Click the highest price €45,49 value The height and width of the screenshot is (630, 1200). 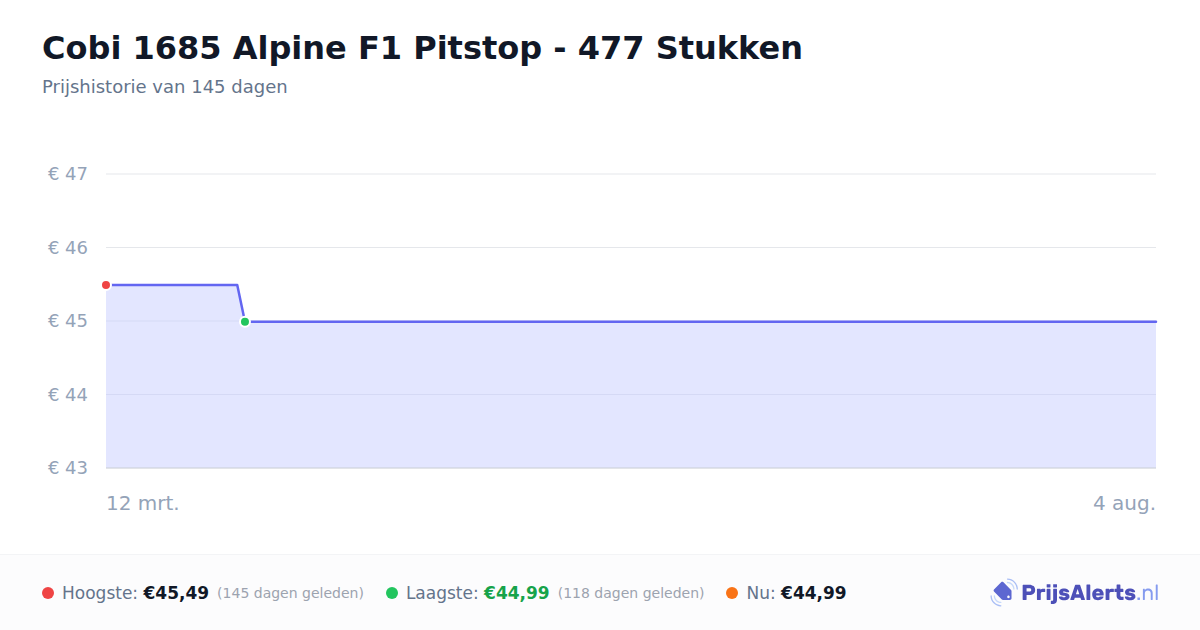click(x=176, y=593)
